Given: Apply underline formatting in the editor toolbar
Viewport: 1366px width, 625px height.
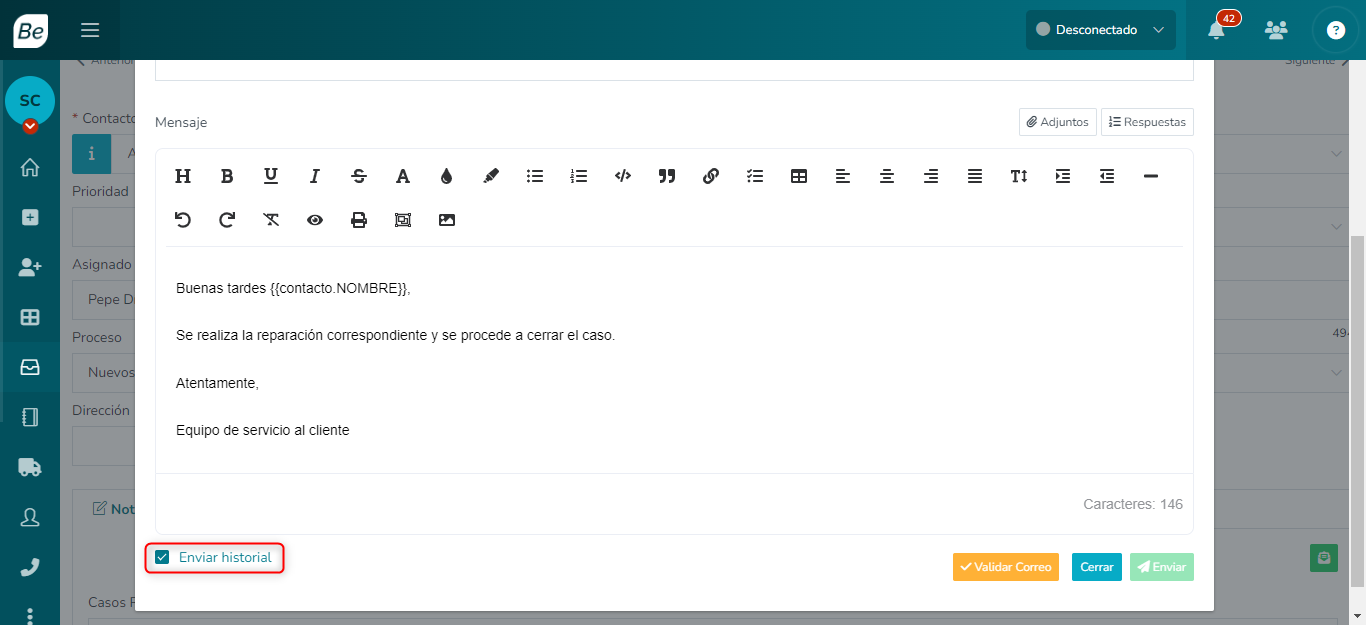Looking at the screenshot, I should pos(271,176).
